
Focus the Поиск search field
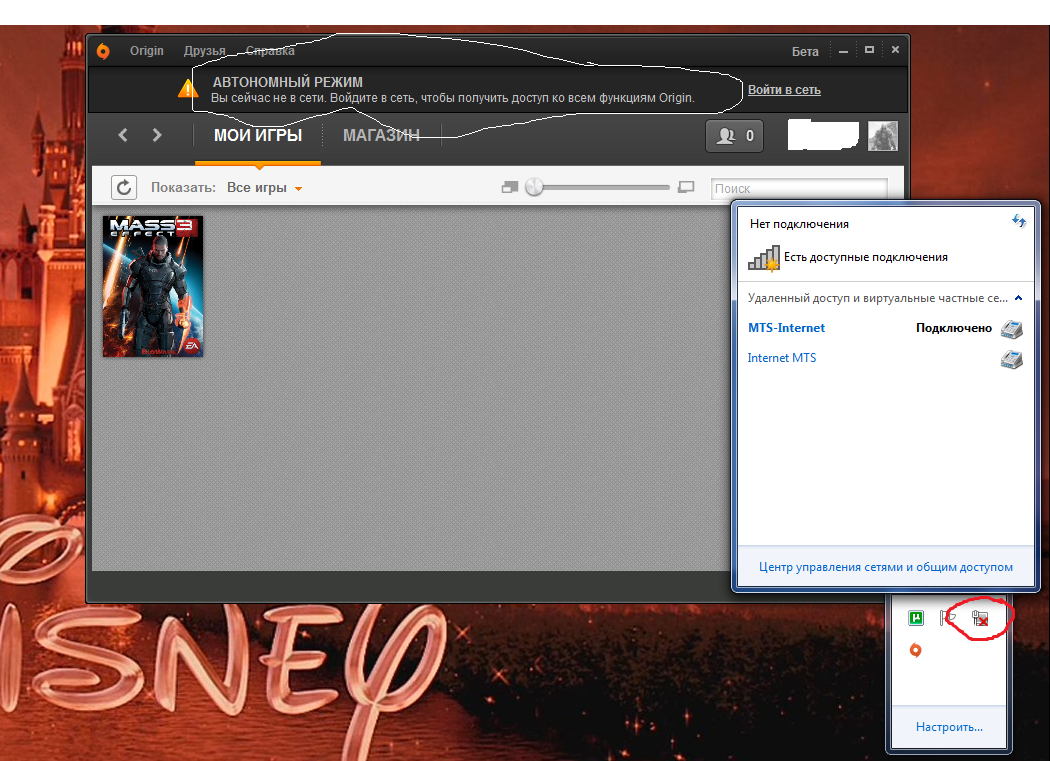point(800,189)
